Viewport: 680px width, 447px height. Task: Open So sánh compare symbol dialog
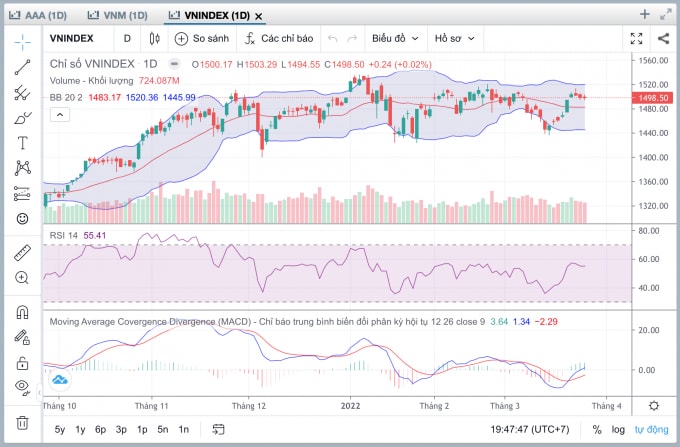click(202, 39)
